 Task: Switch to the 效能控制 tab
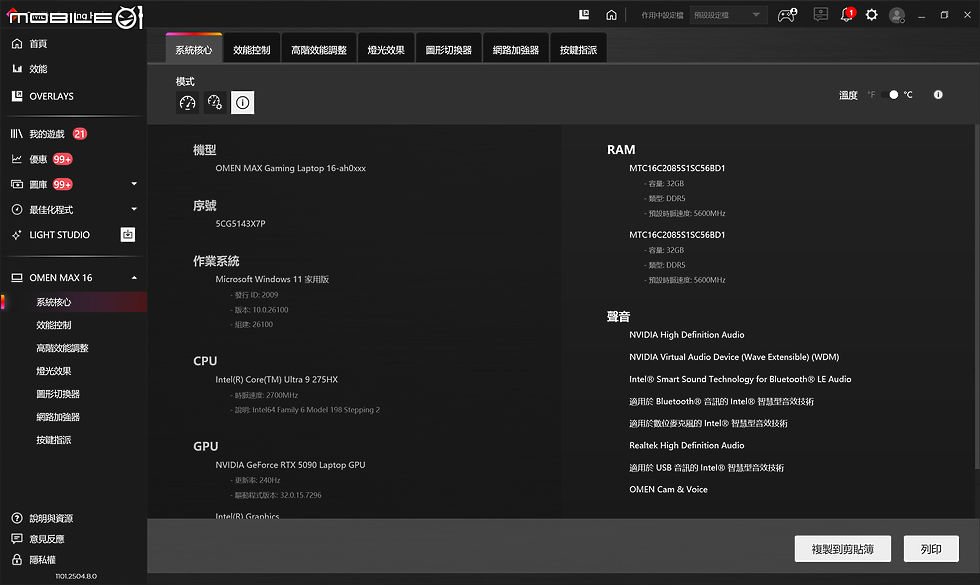point(252,49)
